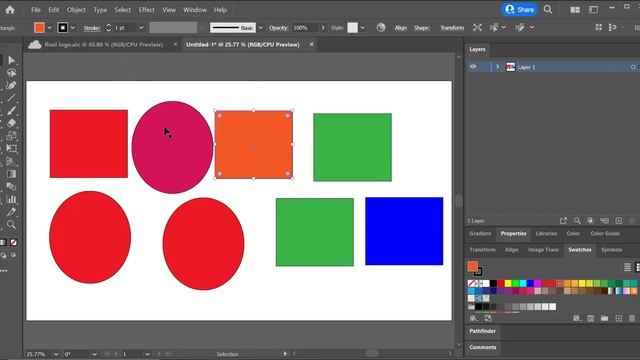Expand Layer 1 contents

pos(498,67)
